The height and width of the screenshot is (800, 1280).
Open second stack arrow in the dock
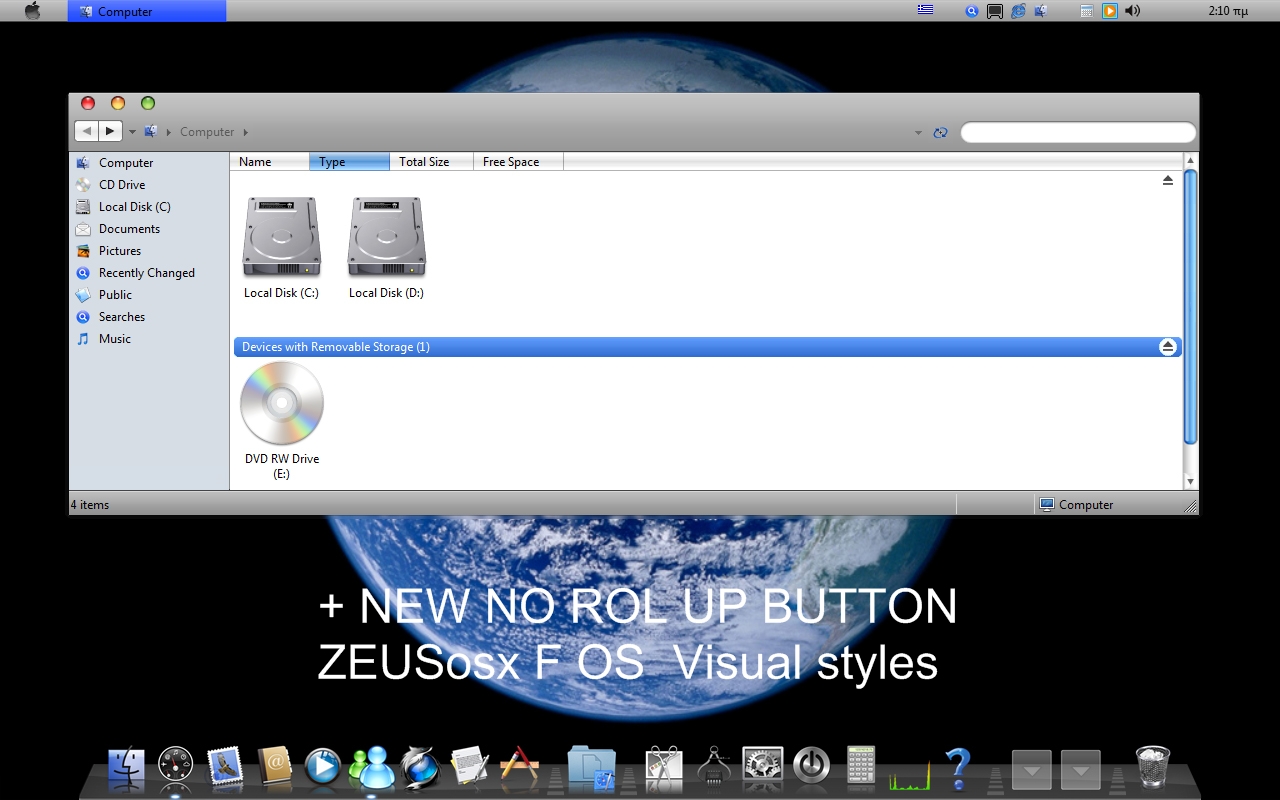coord(1080,770)
